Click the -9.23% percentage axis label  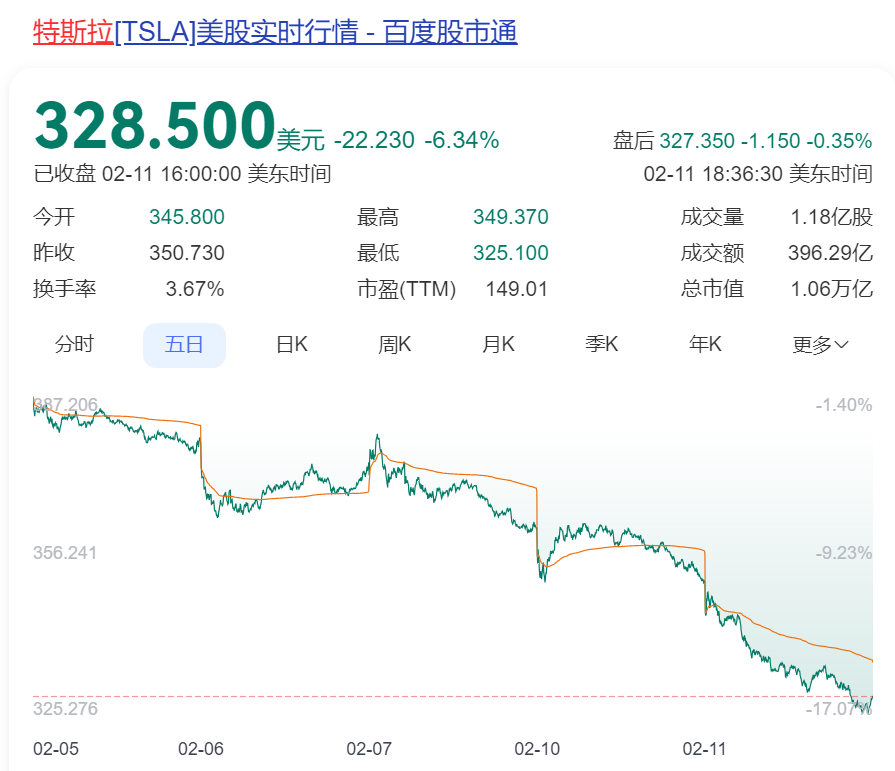click(843, 553)
